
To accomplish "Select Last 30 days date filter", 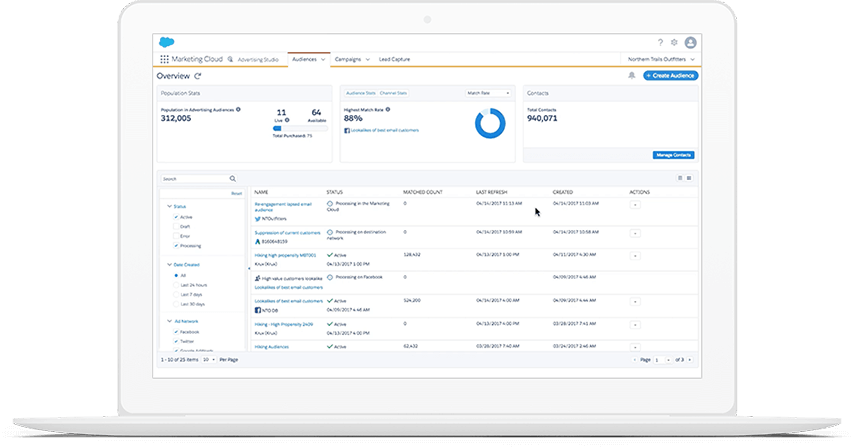I will (x=176, y=304).
